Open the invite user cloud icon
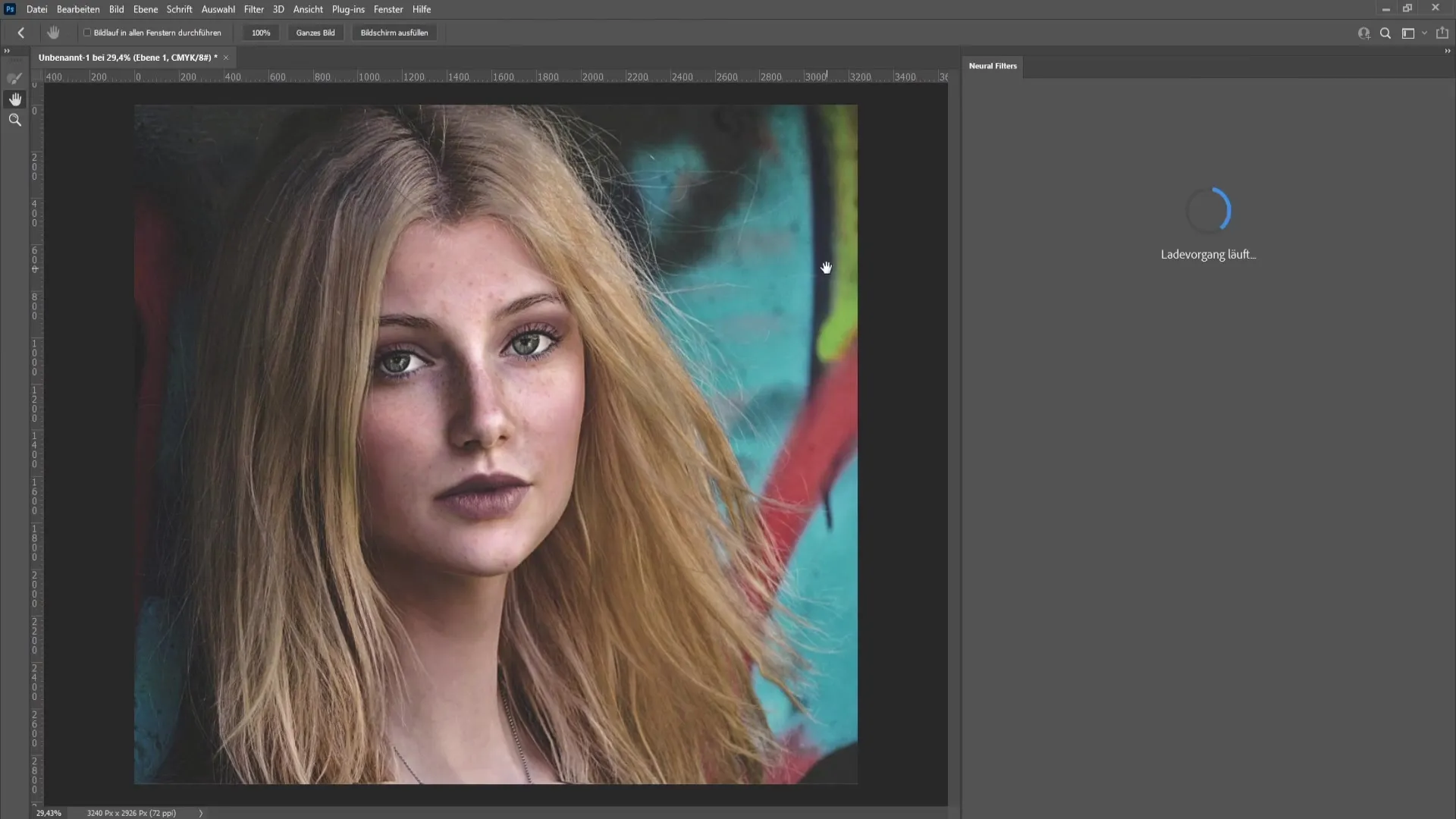The image size is (1456, 819). click(x=1363, y=33)
